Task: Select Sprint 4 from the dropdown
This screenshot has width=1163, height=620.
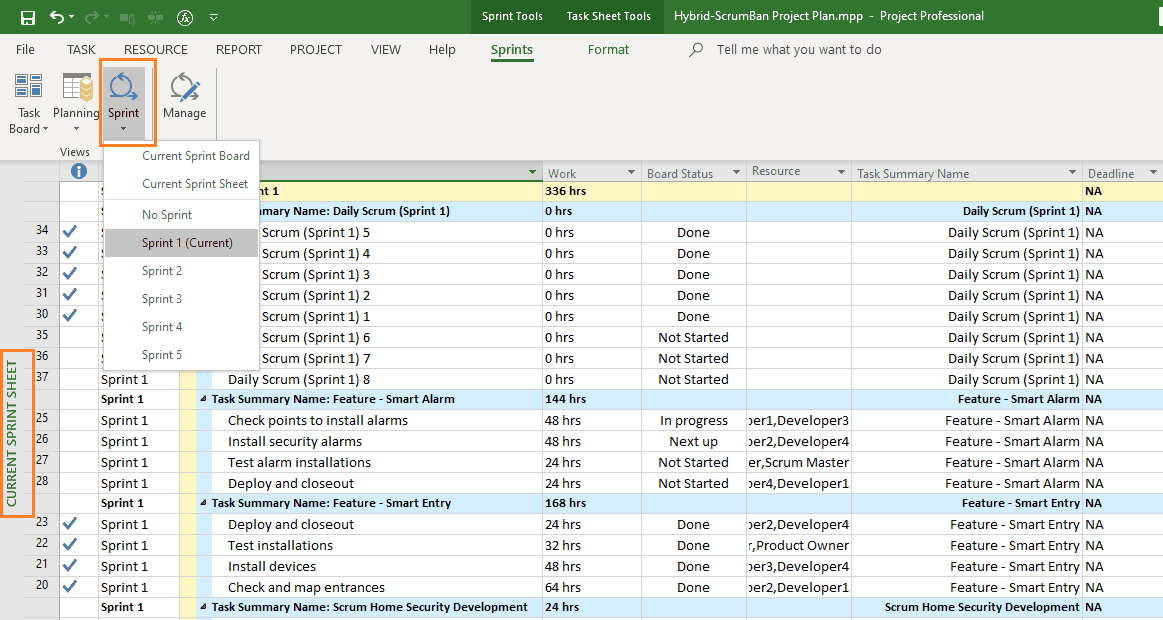Action: (x=162, y=327)
